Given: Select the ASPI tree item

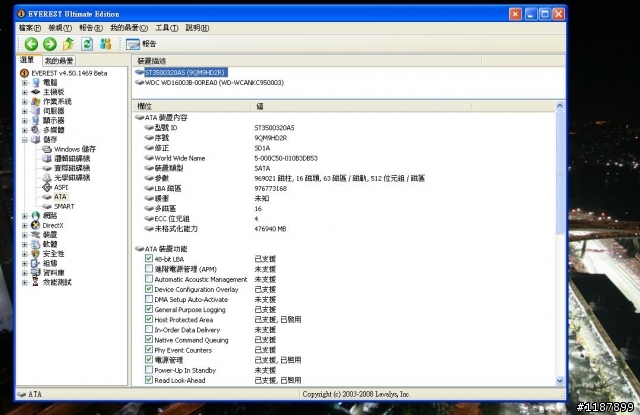Looking at the screenshot, I should [x=61, y=187].
